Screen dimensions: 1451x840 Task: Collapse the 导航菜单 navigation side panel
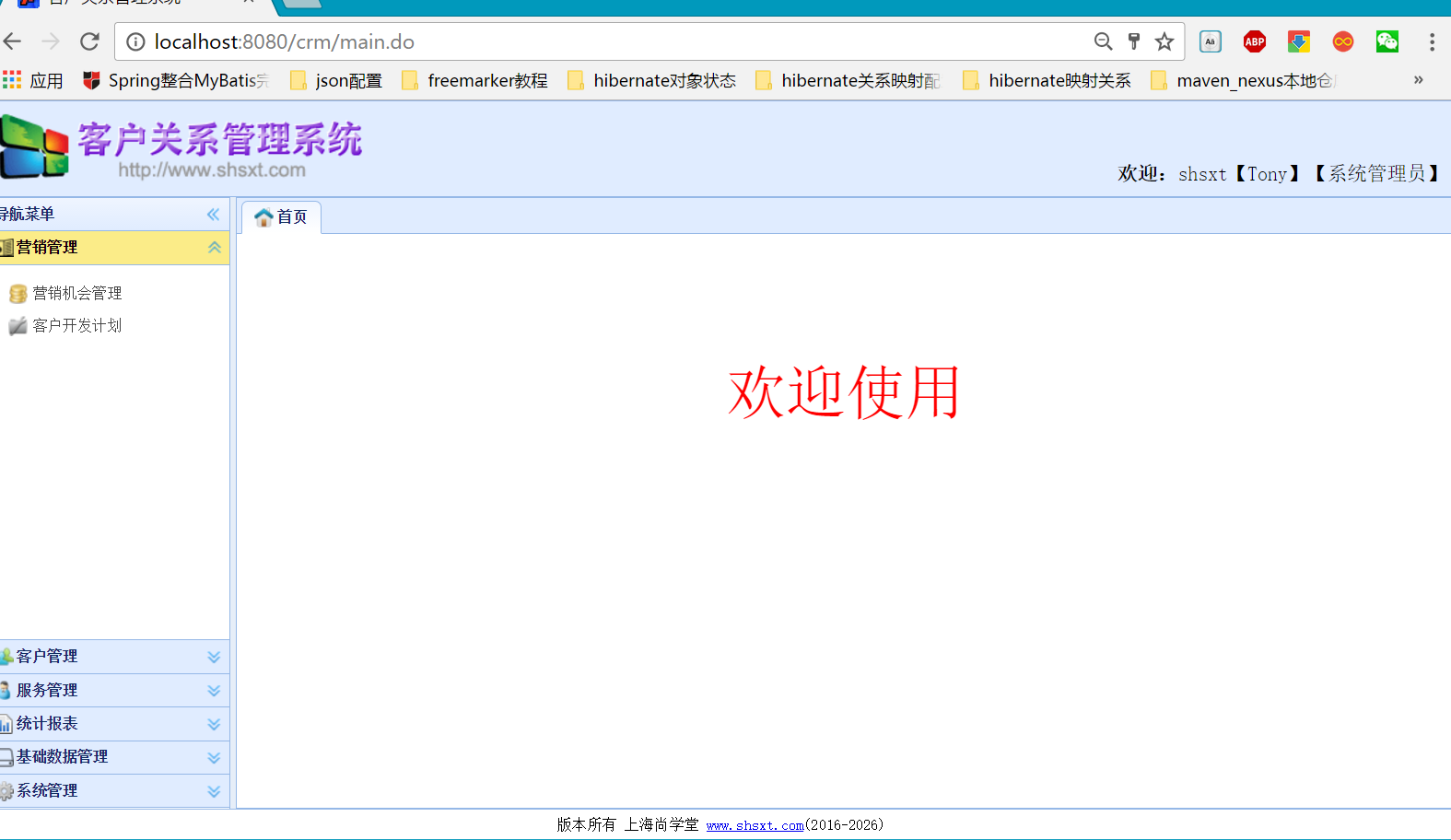point(213,215)
